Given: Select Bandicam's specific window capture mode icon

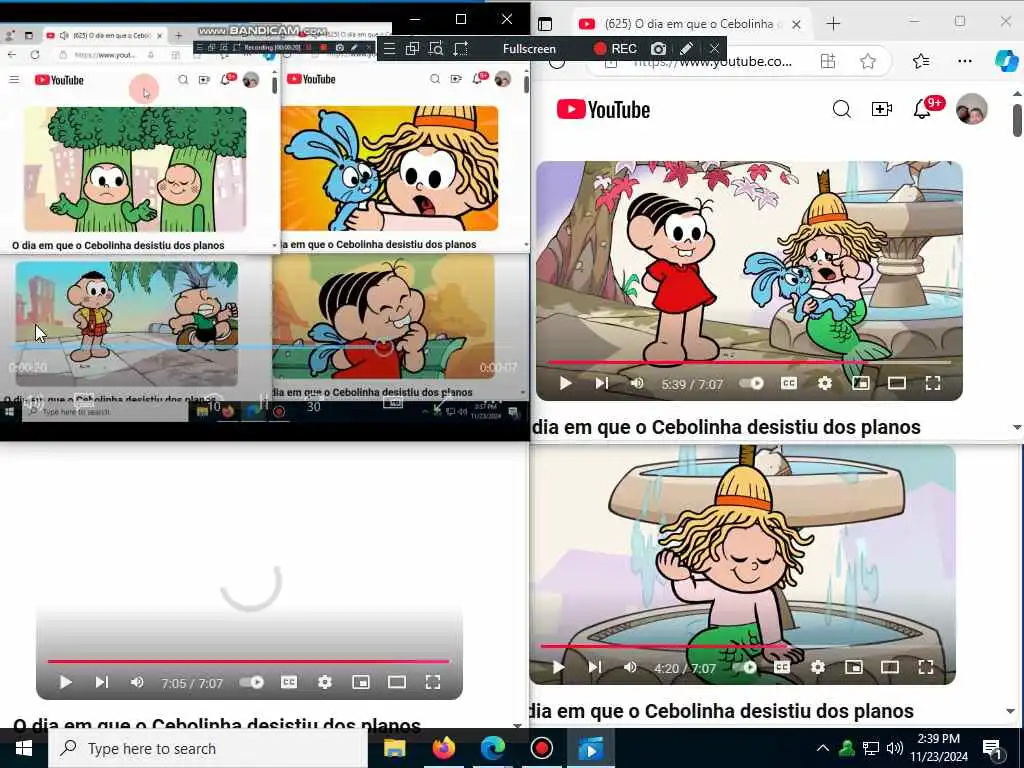Looking at the screenshot, I should coord(412,48).
